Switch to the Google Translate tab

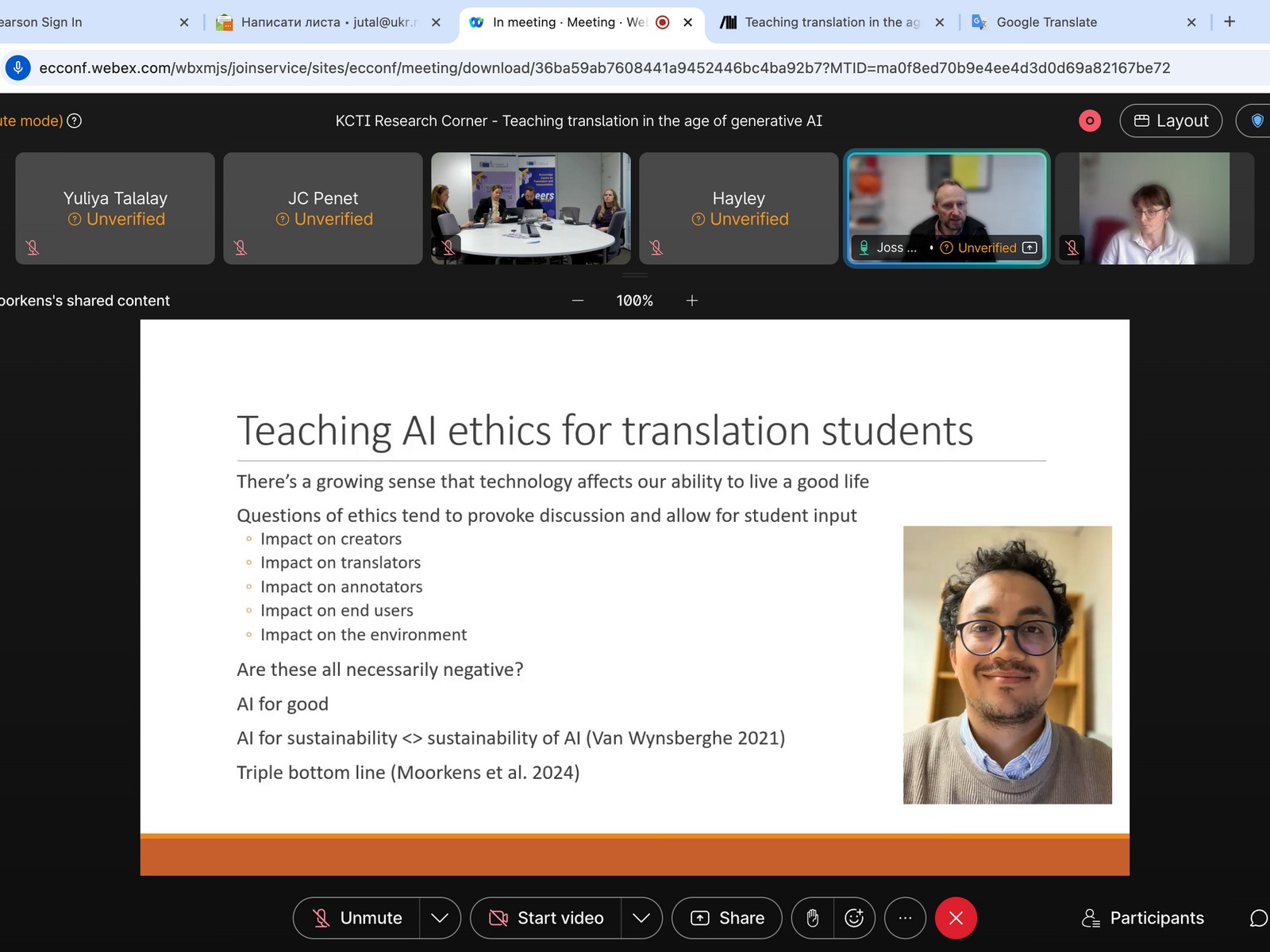point(1046,22)
